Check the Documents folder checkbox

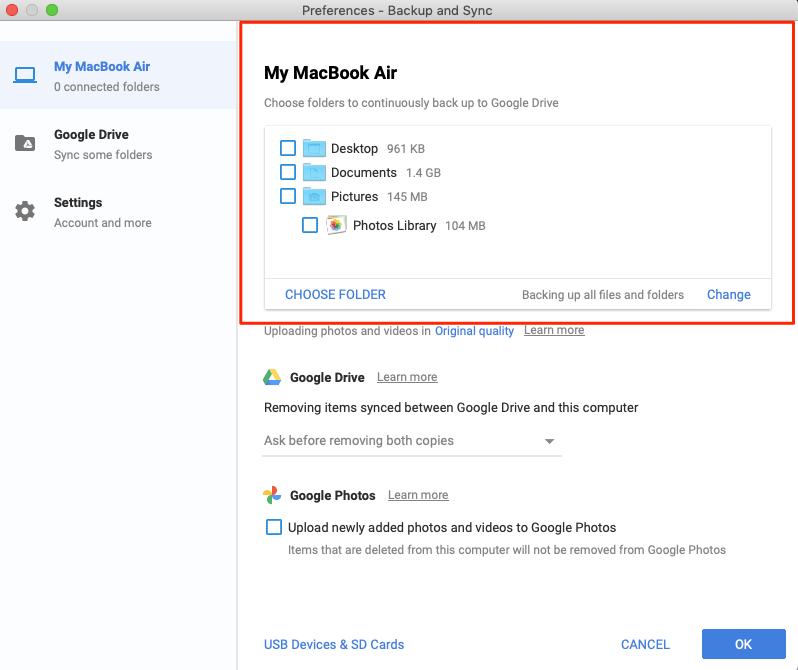pos(288,172)
